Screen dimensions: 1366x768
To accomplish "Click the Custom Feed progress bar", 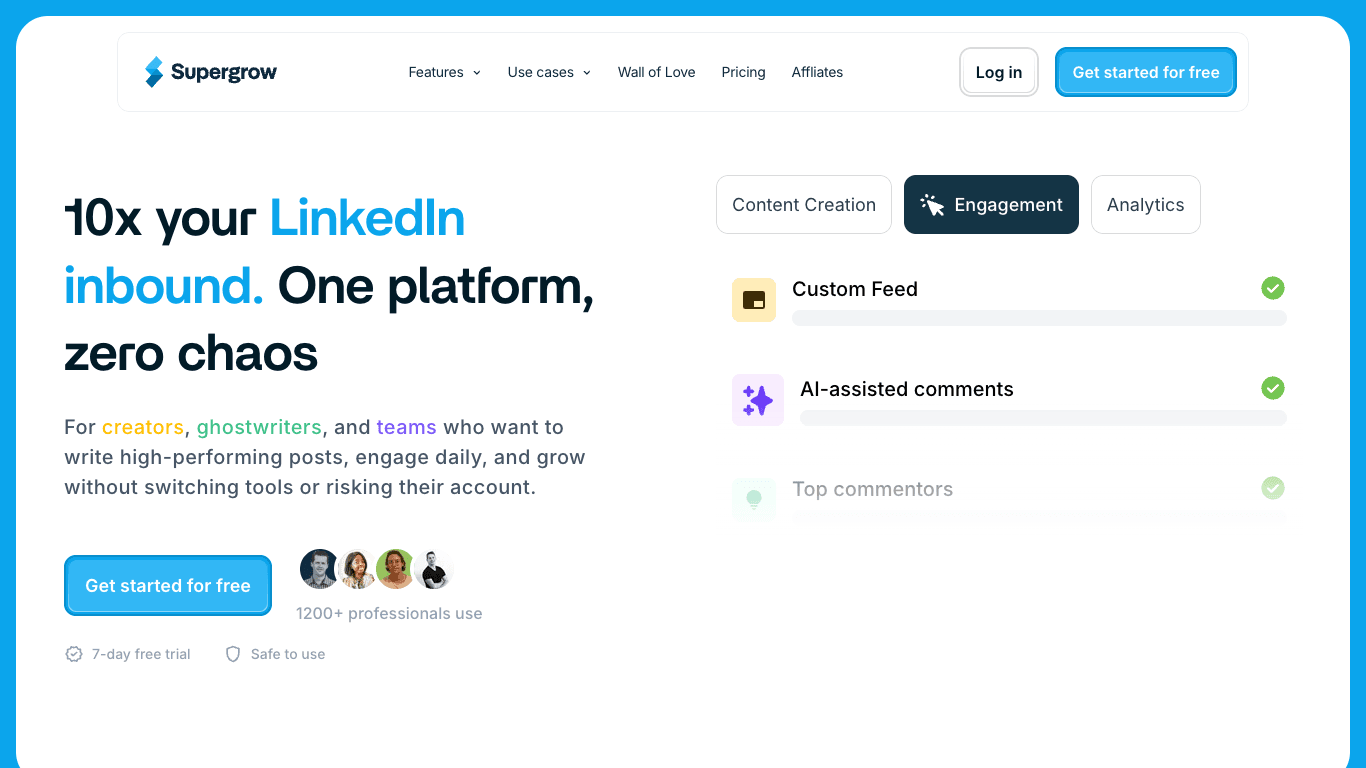I will click(x=1038, y=318).
